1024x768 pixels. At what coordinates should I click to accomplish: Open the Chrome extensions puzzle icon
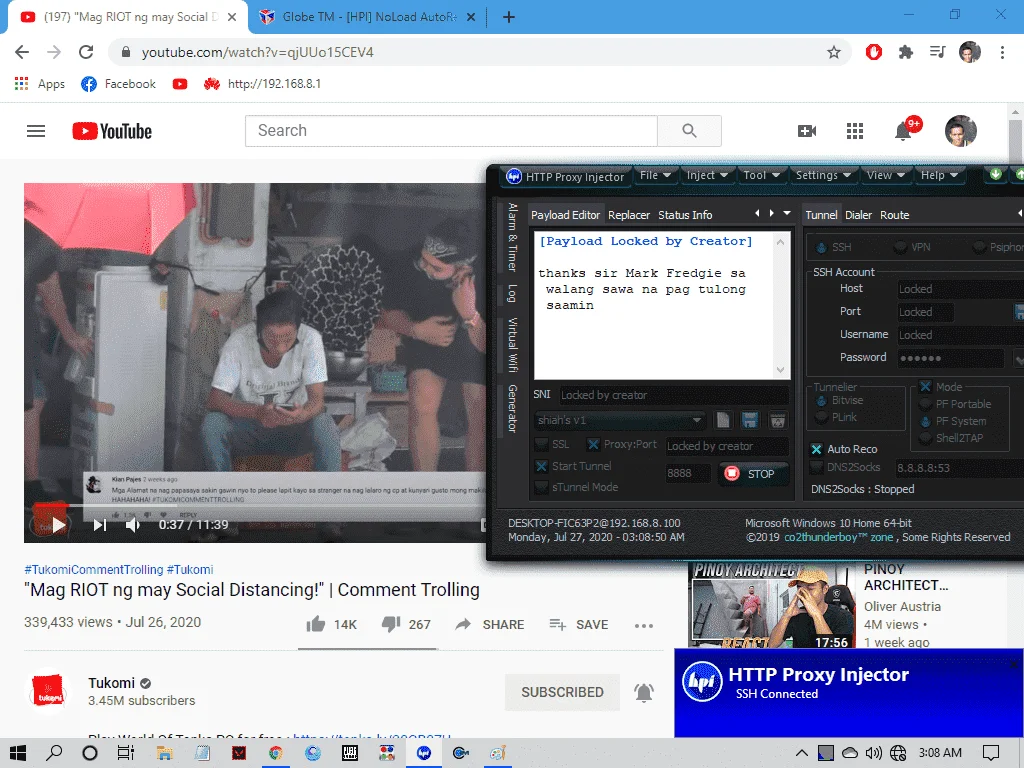905,52
